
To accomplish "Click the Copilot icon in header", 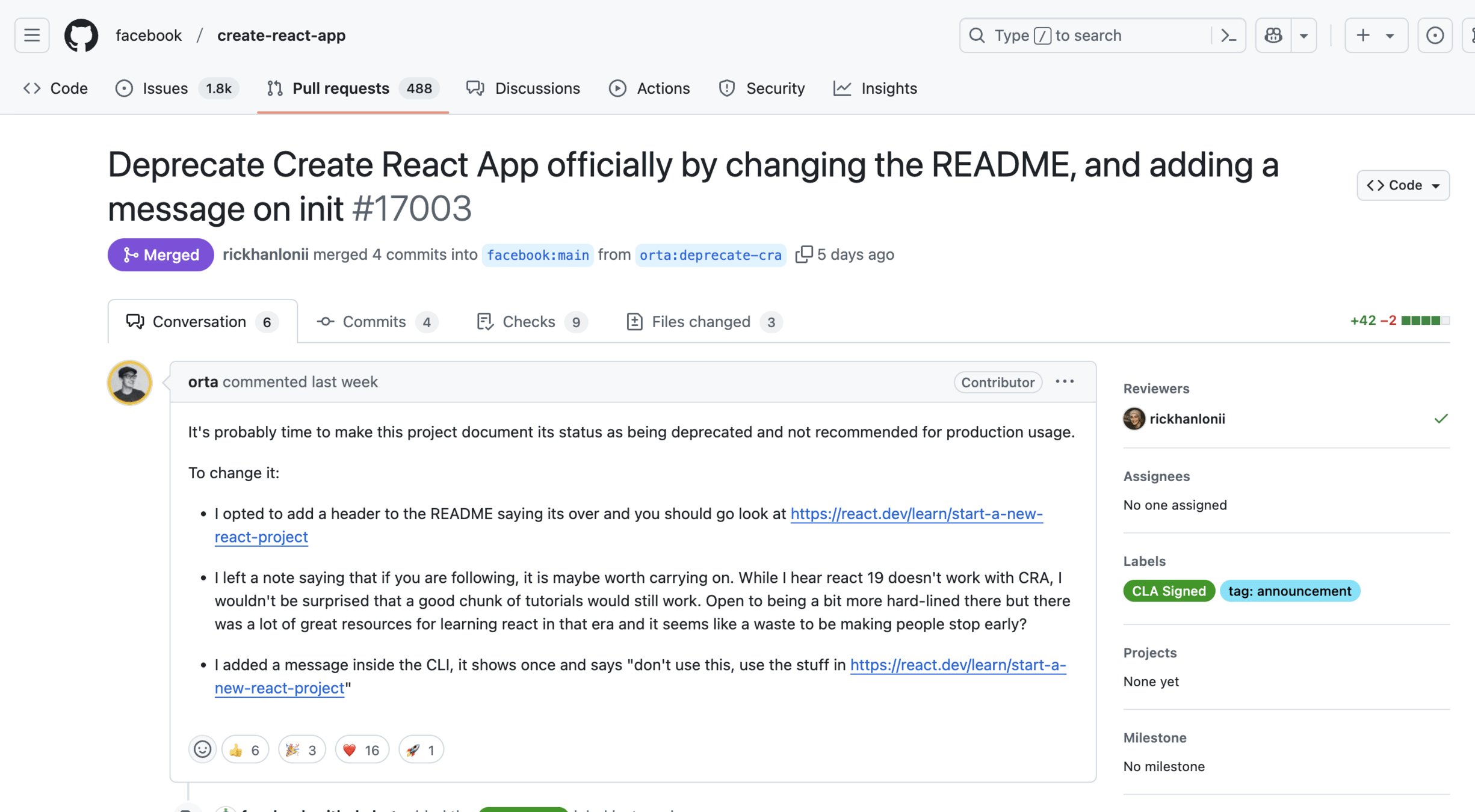I will pyautogui.click(x=1273, y=35).
